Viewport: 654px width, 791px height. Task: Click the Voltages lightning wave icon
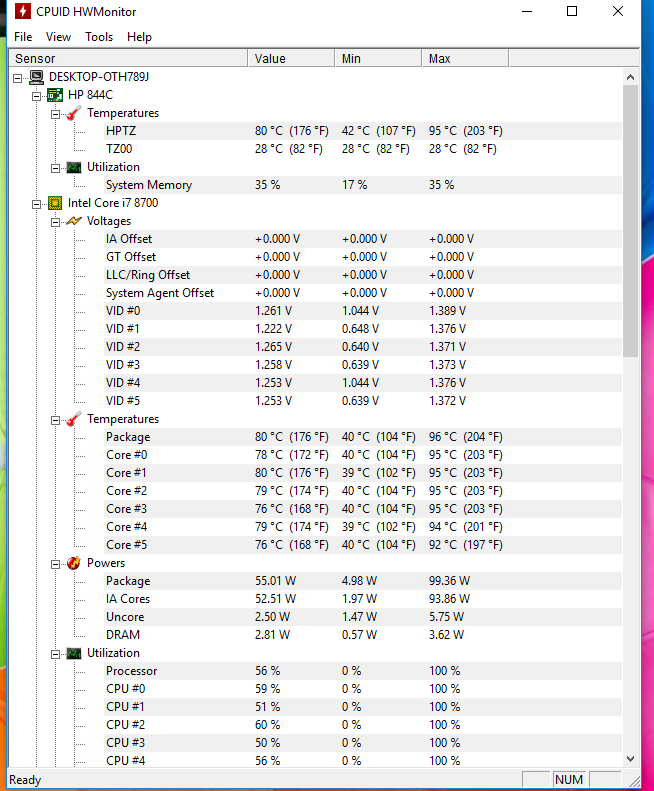[x=74, y=221]
